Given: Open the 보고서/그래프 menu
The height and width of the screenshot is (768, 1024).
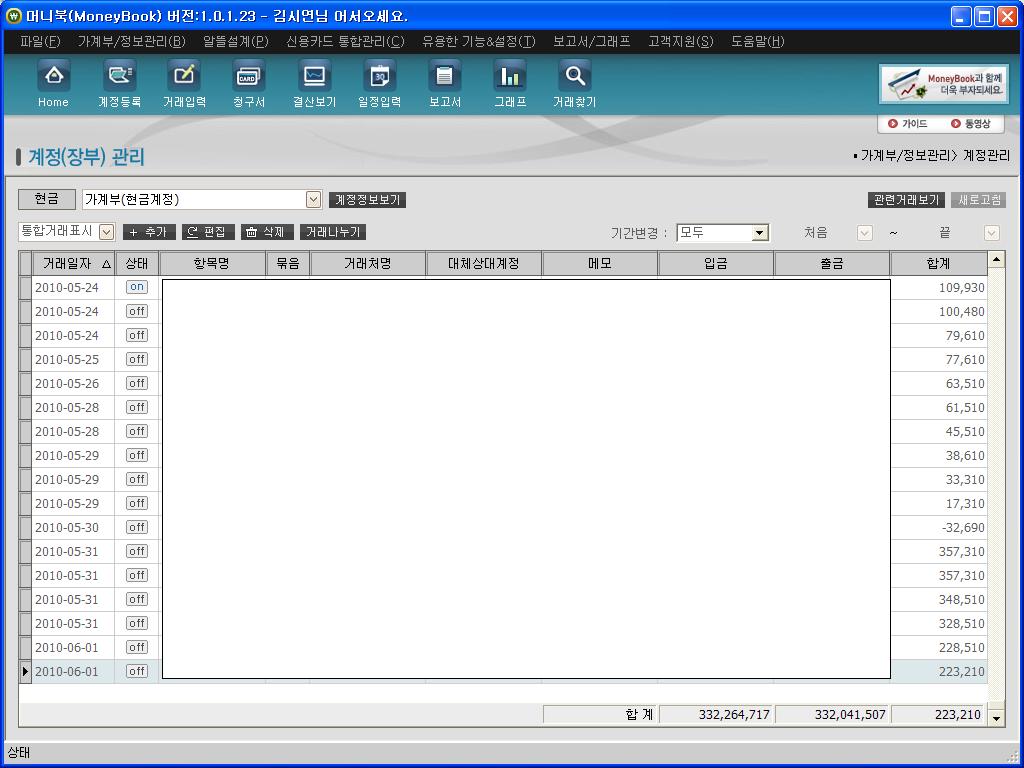Looking at the screenshot, I should coord(591,41).
